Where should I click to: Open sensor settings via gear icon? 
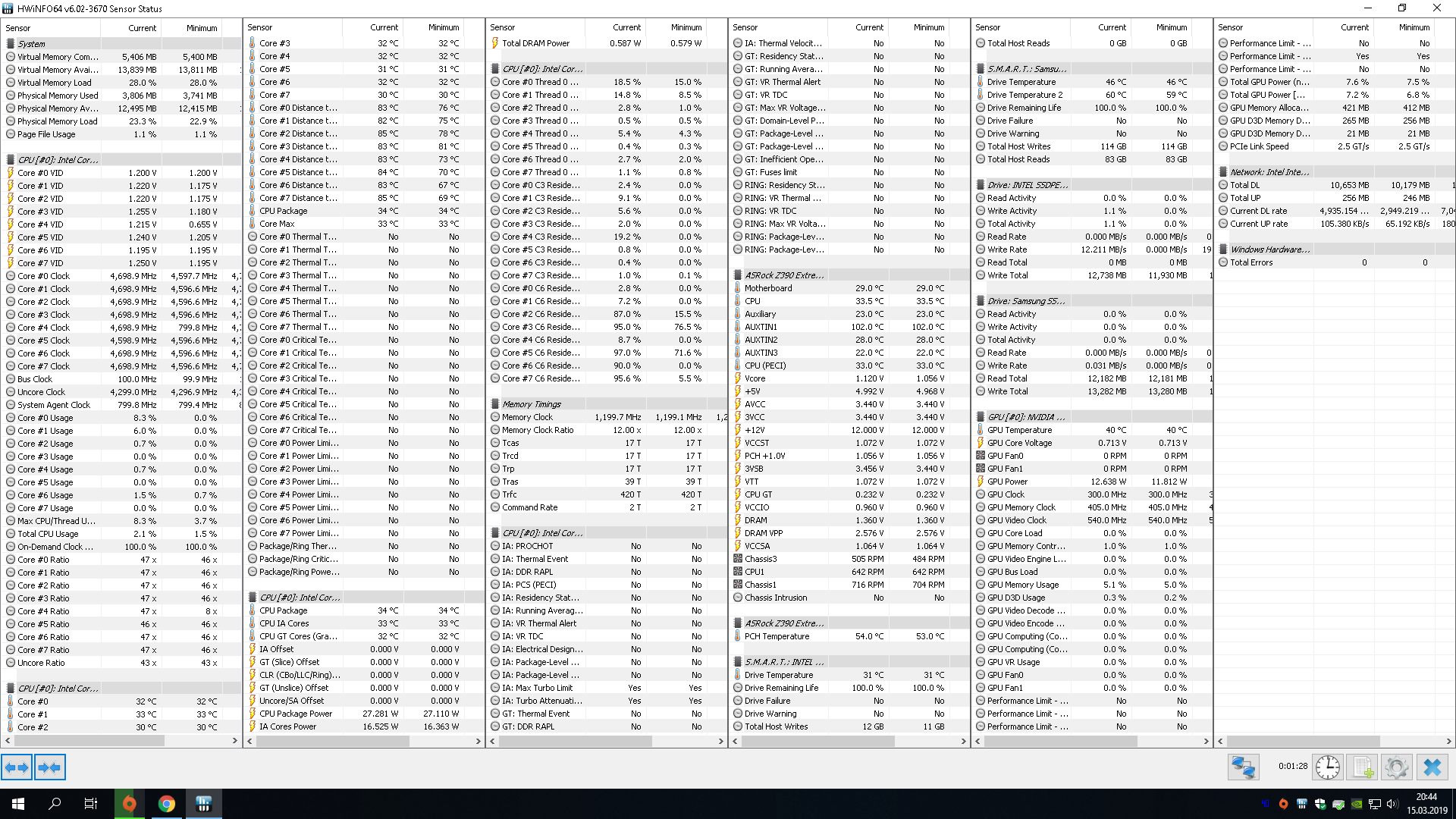pyautogui.click(x=1396, y=767)
